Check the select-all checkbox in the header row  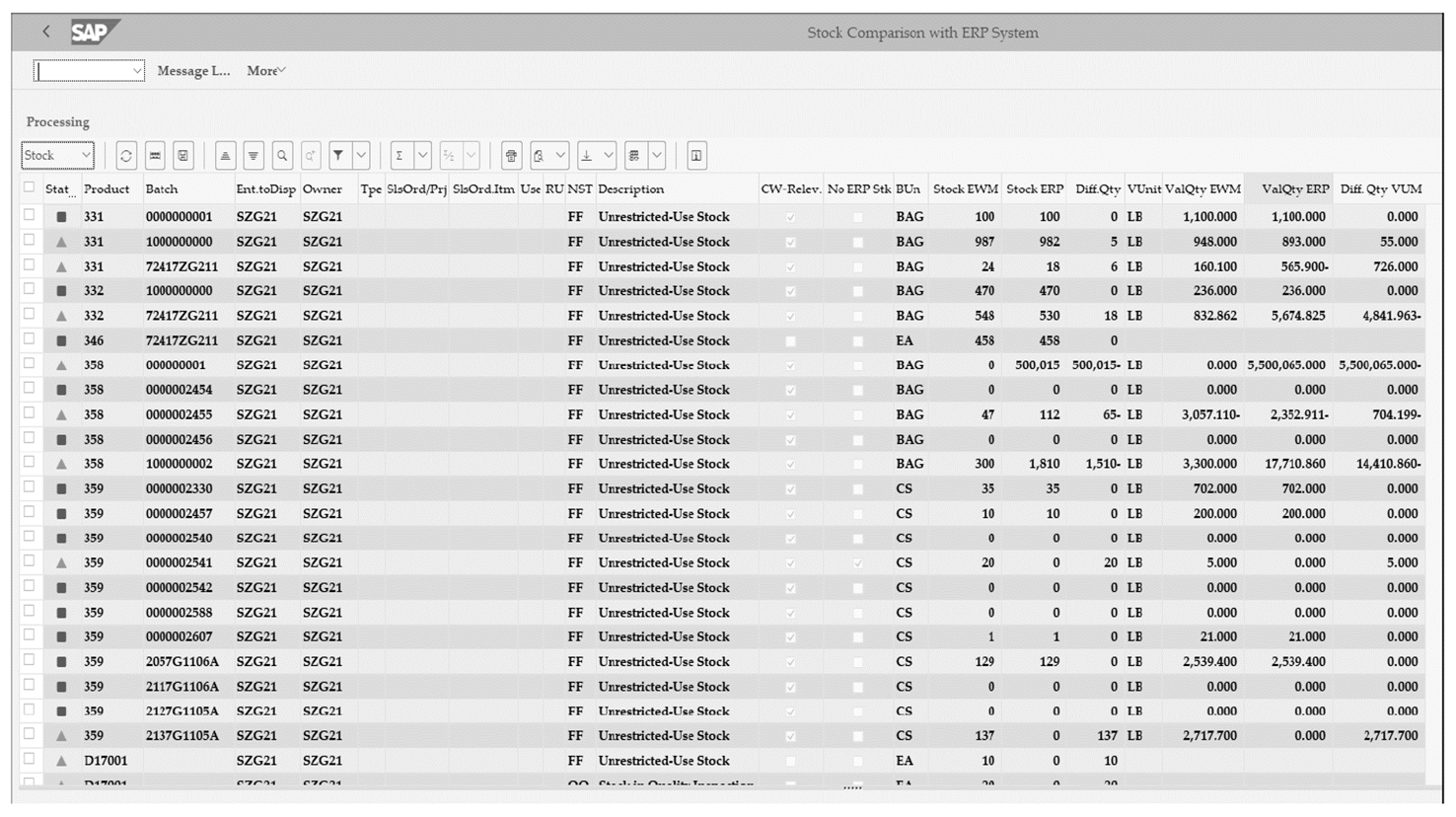pyautogui.click(x=29, y=186)
